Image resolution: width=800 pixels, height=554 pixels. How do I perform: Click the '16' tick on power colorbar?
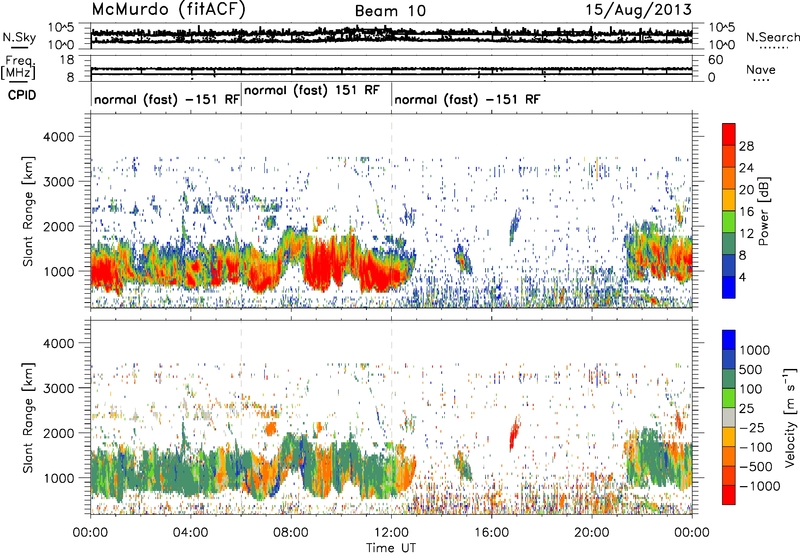coord(746,212)
